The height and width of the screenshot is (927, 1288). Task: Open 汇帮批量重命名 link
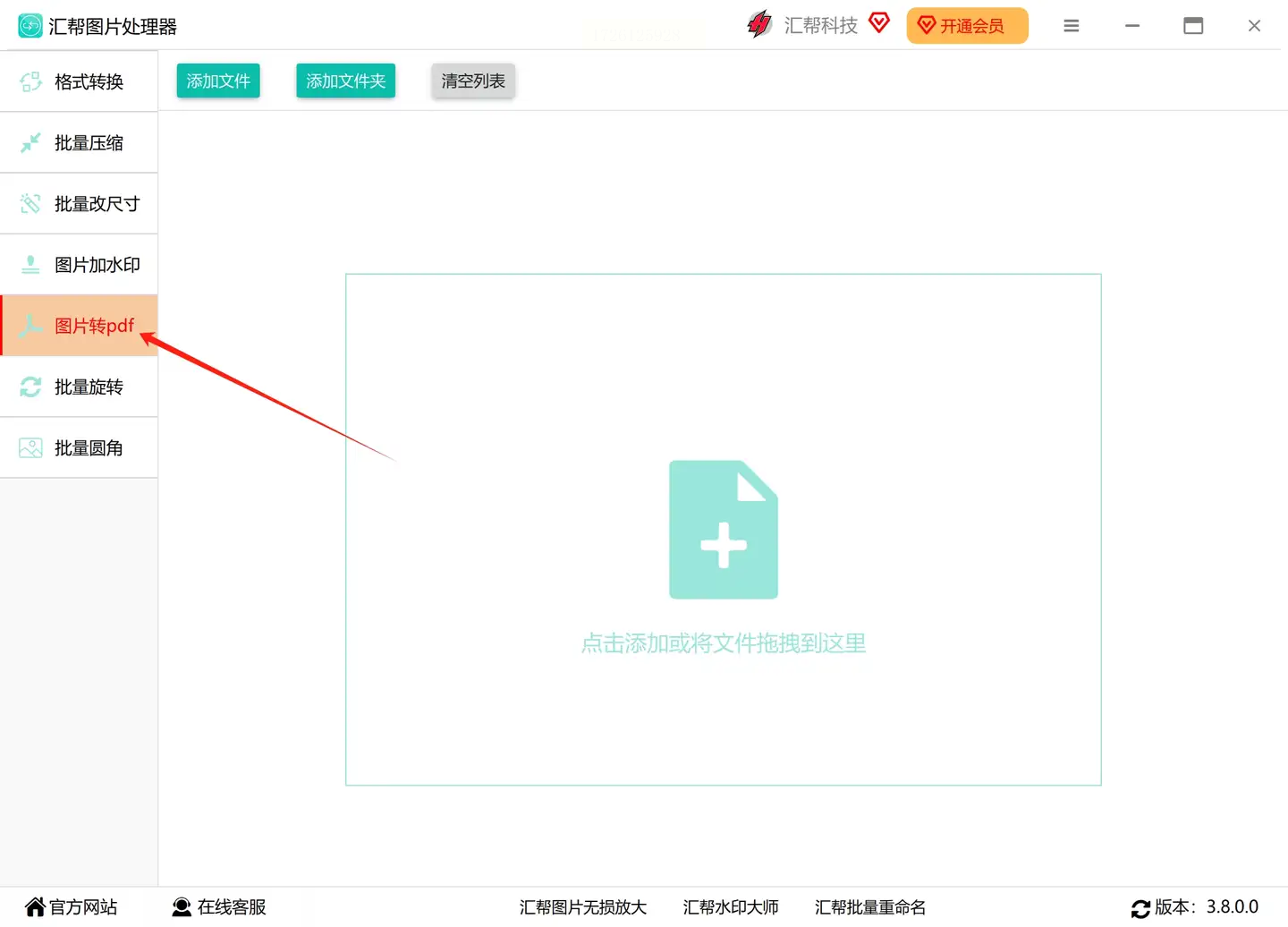click(x=870, y=907)
